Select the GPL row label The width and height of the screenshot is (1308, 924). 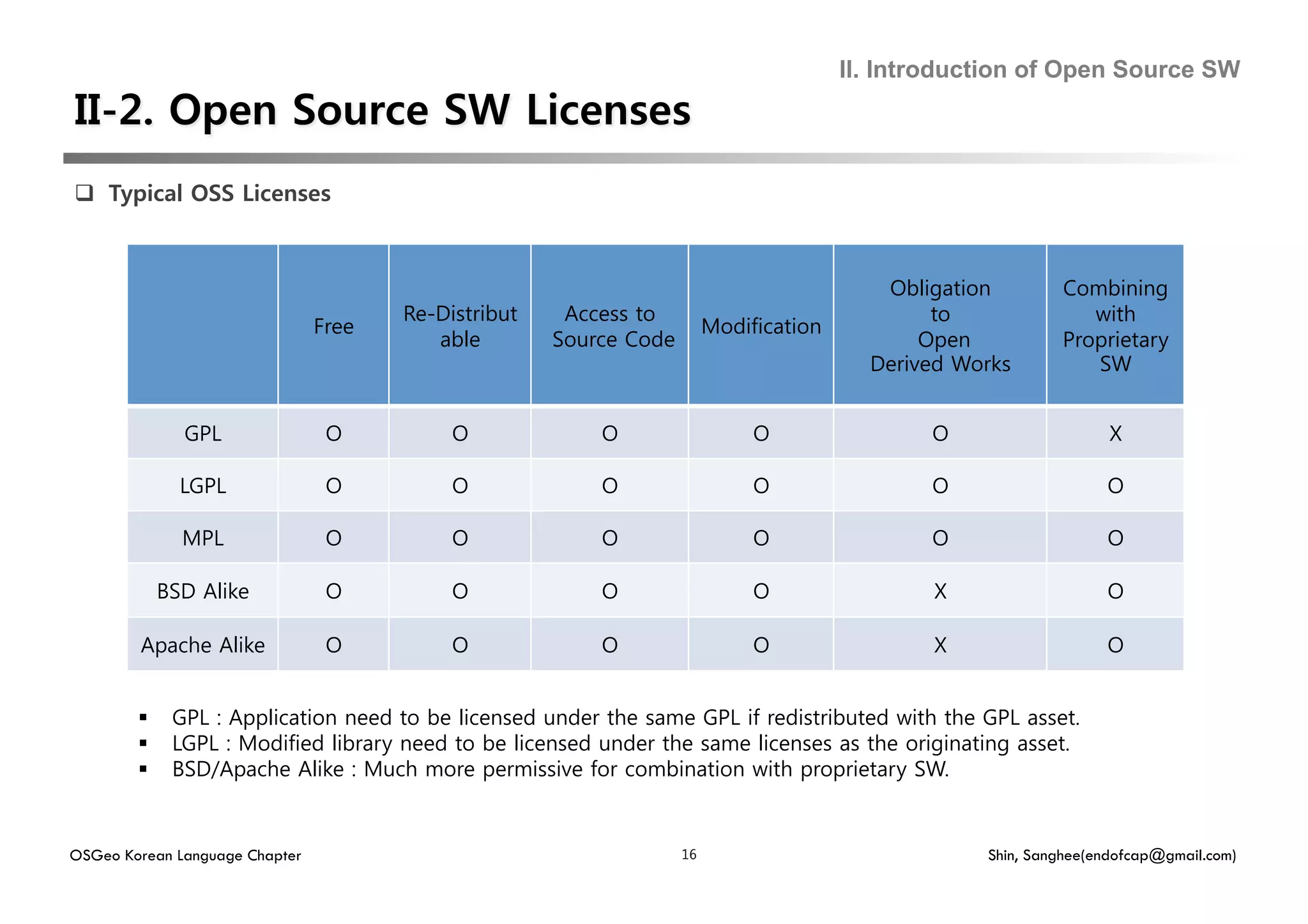click(203, 434)
